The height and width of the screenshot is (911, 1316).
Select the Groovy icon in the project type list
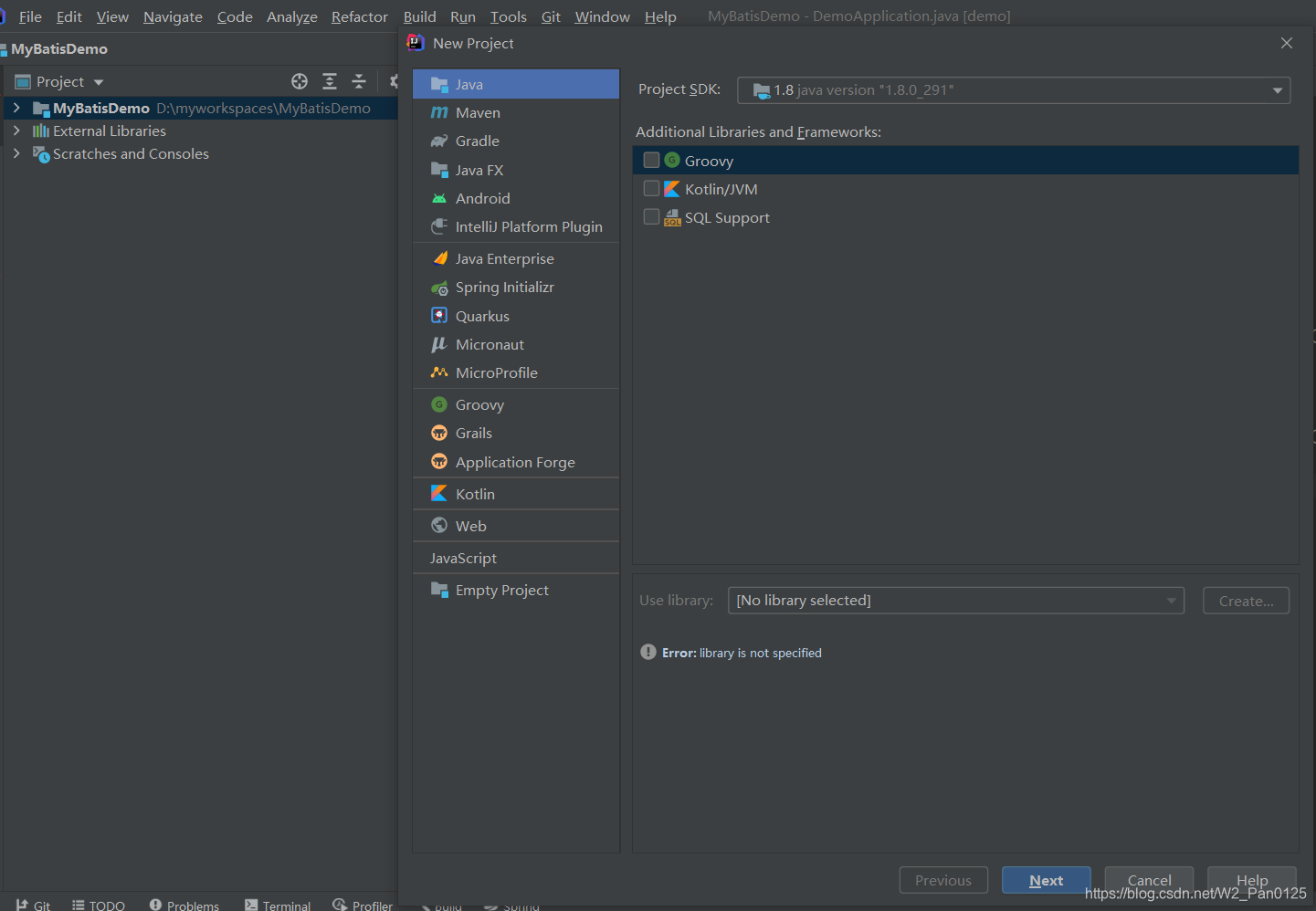[439, 404]
